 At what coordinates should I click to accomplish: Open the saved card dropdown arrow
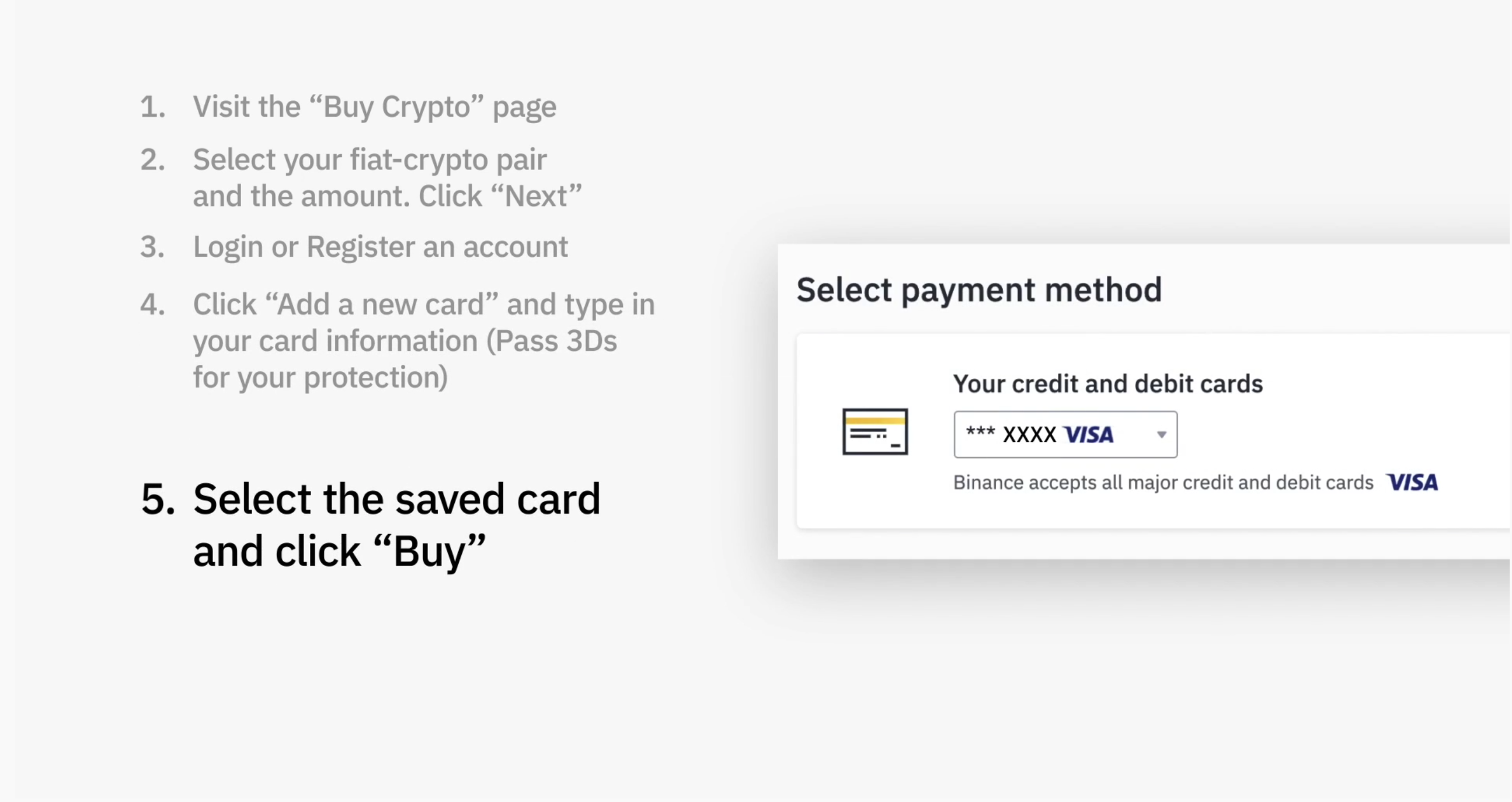pyautogui.click(x=1161, y=435)
